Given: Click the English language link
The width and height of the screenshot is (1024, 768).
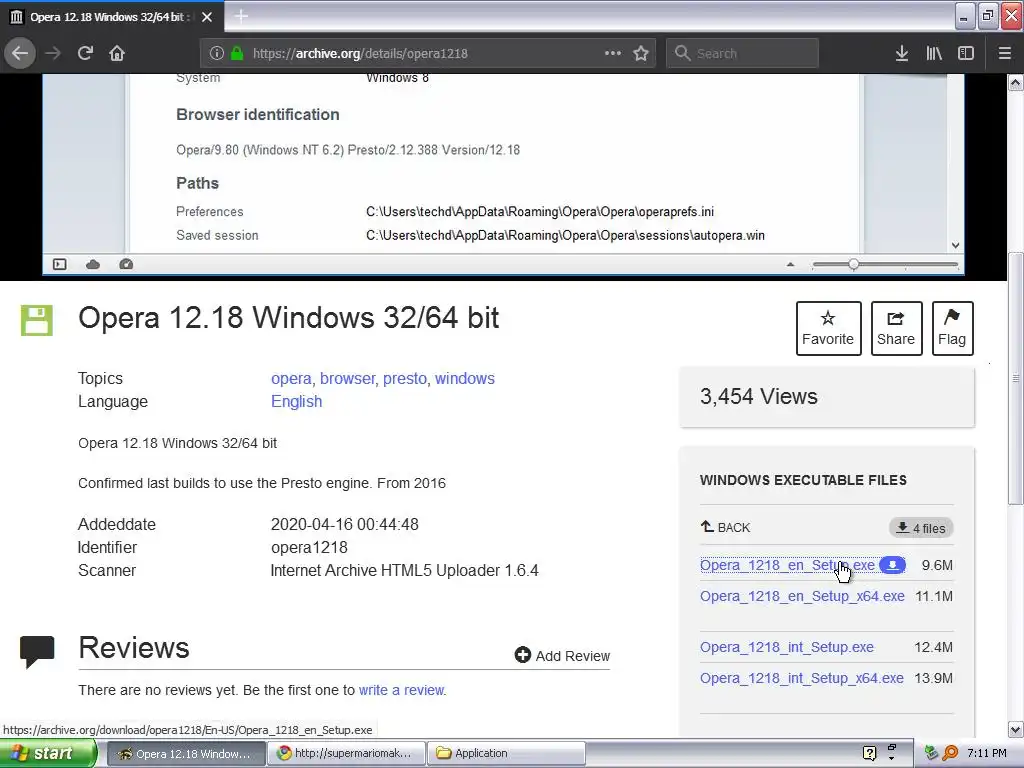Looking at the screenshot, I should click(296, 402).
